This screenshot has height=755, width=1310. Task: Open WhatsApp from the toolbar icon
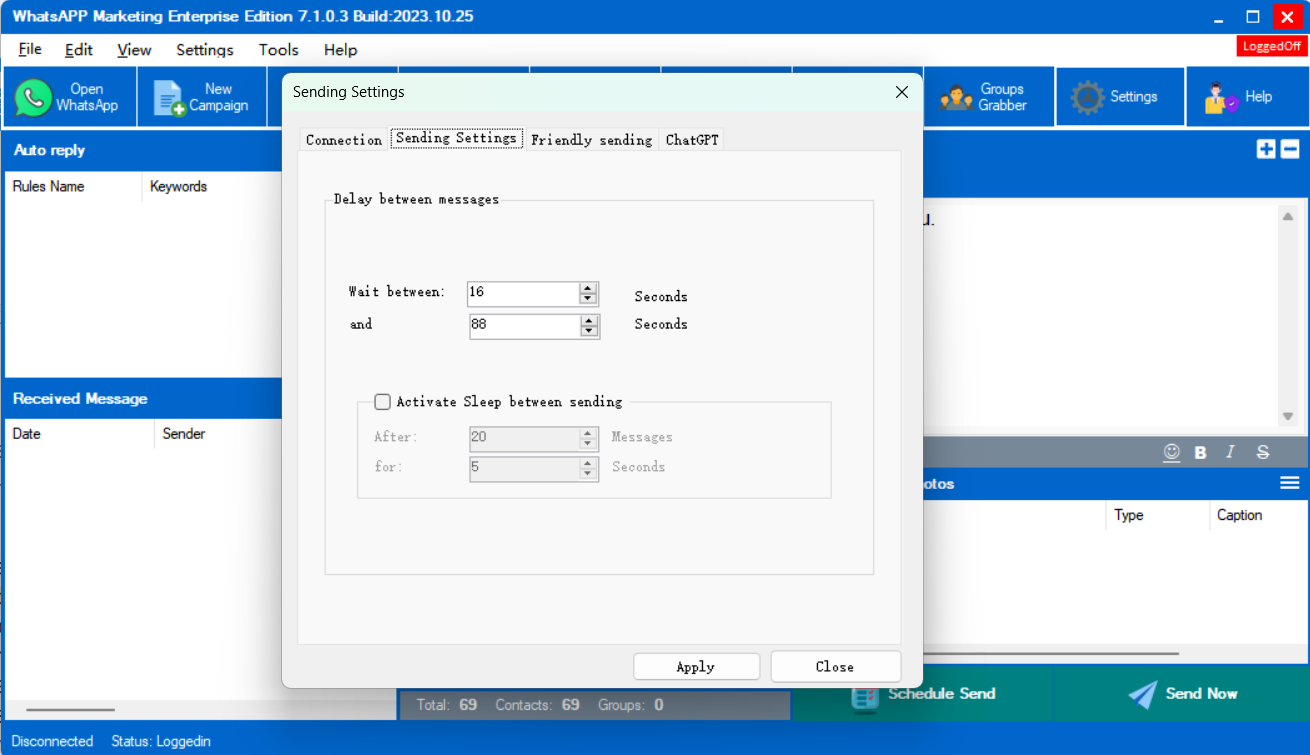68,97
